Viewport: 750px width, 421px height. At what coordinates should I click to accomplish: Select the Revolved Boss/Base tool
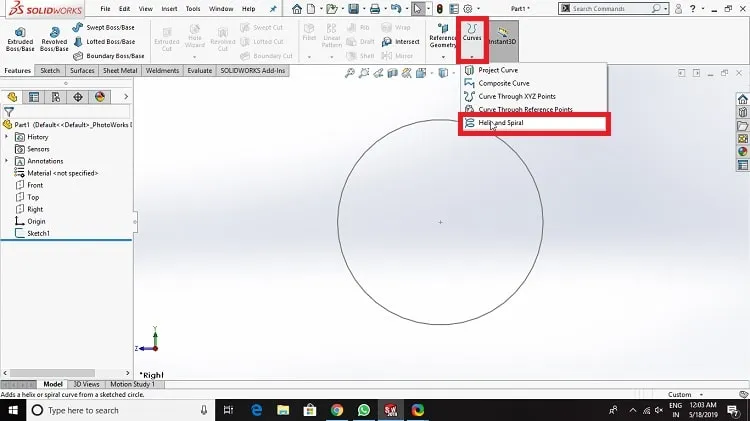coord(54,39)
